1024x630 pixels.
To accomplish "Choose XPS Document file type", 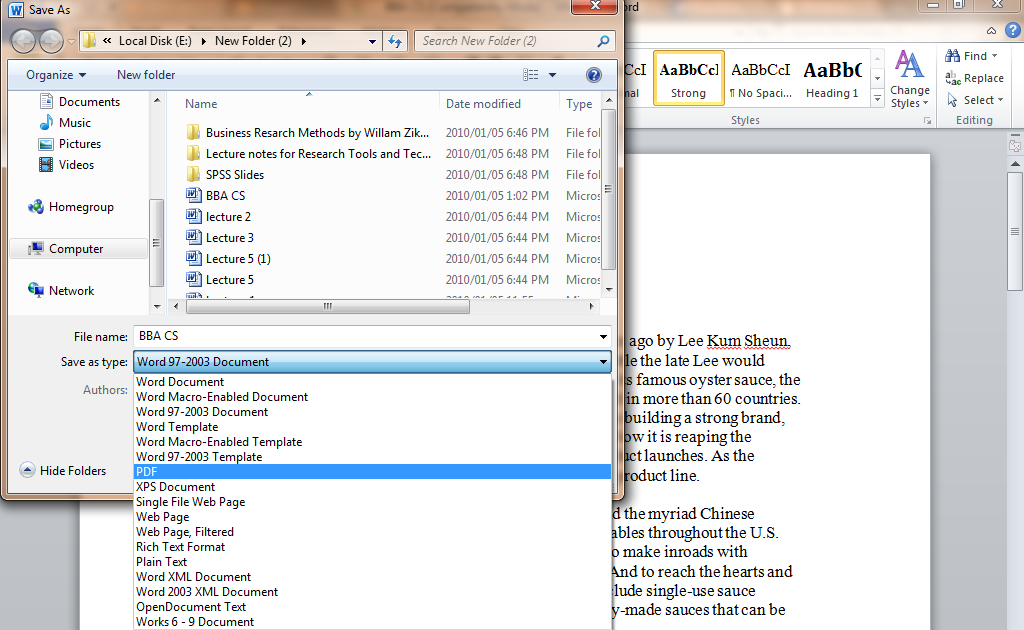I will 372,487.
